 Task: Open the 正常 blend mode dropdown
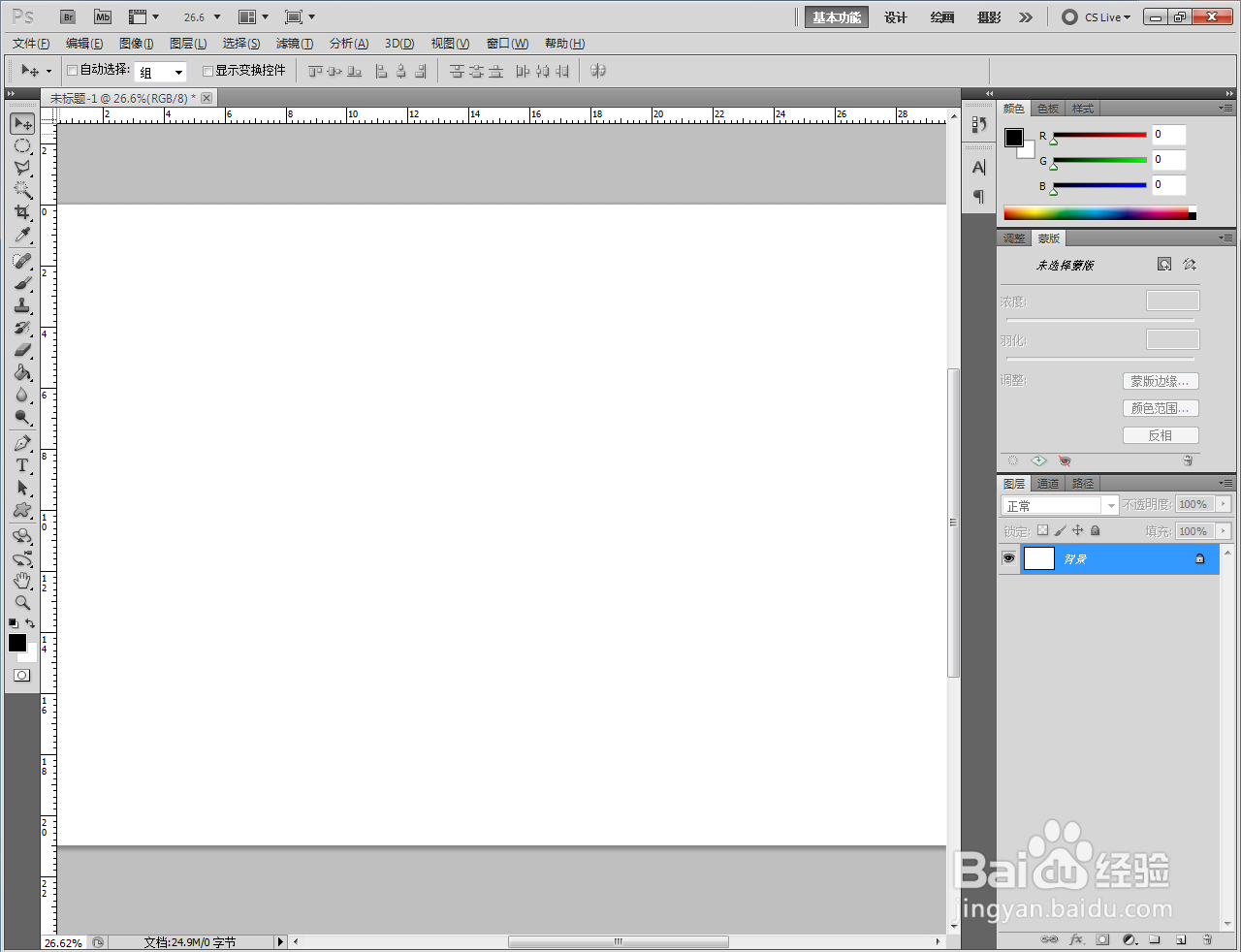point(1060,505)
